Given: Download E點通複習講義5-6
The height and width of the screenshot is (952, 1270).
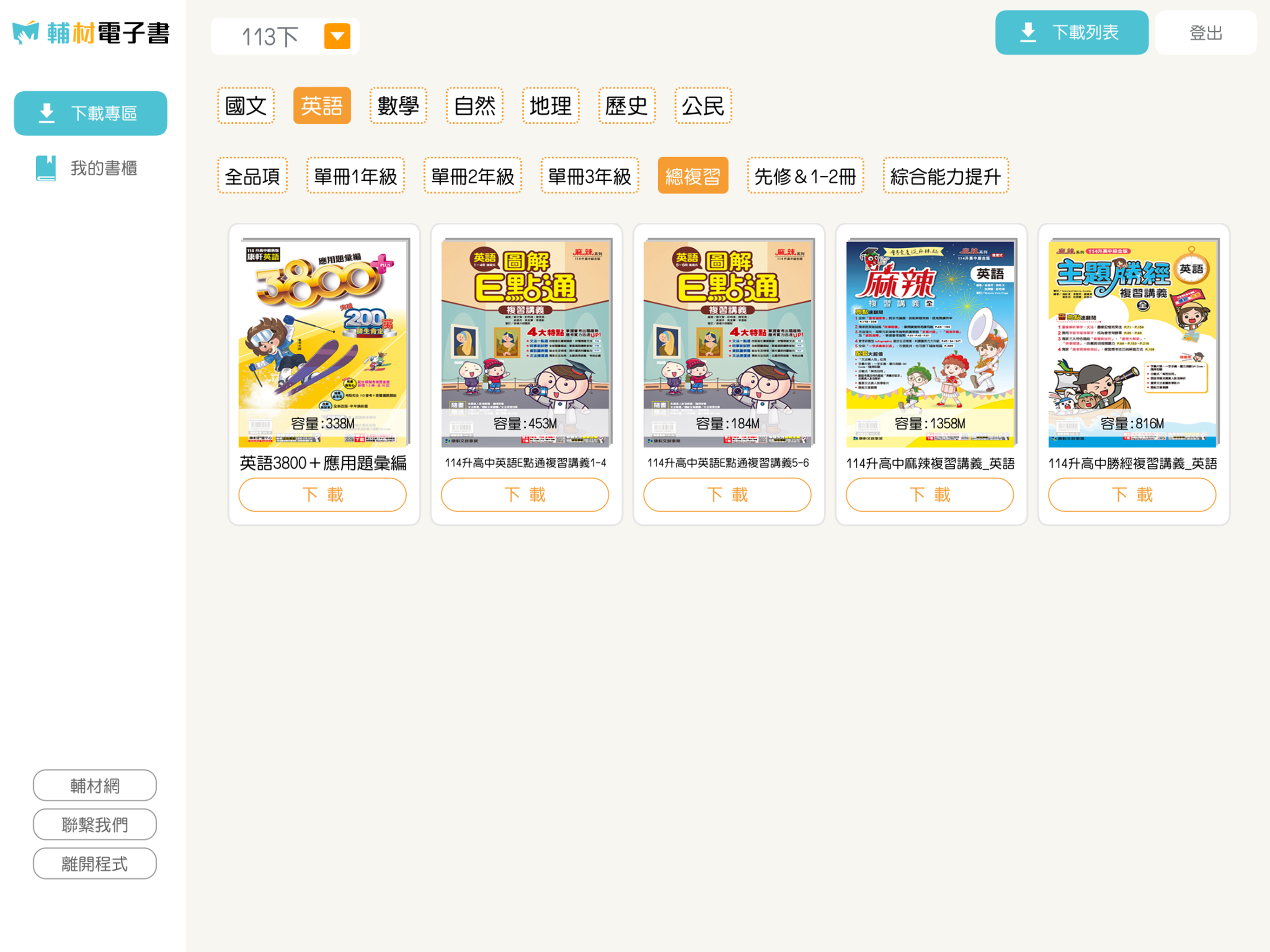Looking at the screenshot, I should [728, 495].
